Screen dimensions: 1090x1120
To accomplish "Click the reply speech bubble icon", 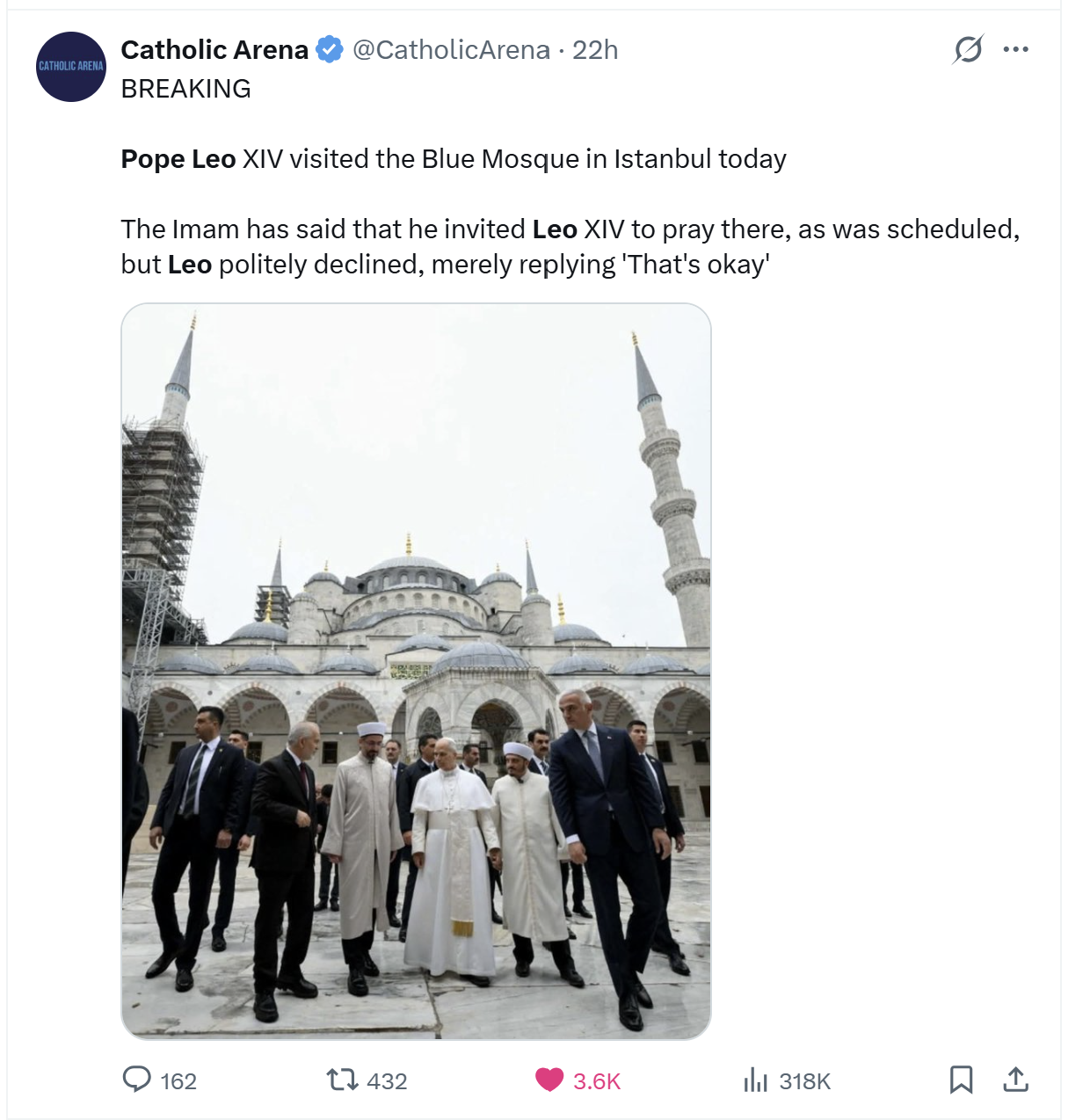I will coord(136,1080).
